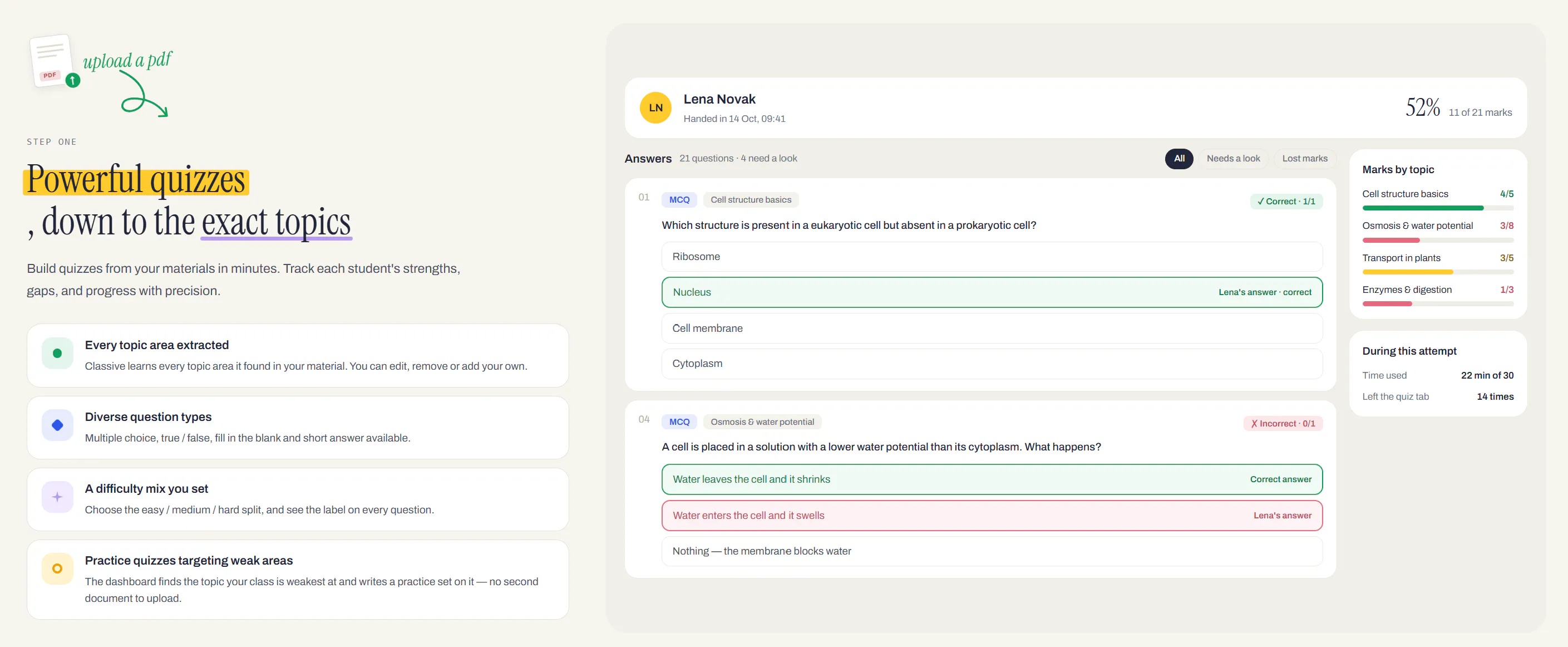Choose the Cell membrane option
The image size is (1568, 647).
coord(992,329)
